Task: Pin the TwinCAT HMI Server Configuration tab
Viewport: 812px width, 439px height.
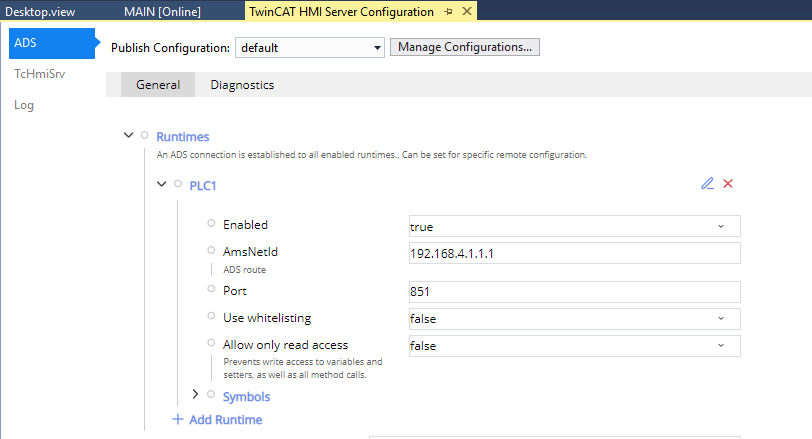Action: pos(448,11)
